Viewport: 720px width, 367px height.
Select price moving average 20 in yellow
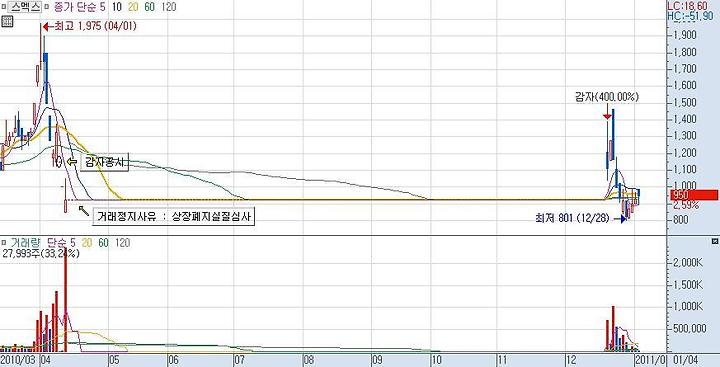134,7
